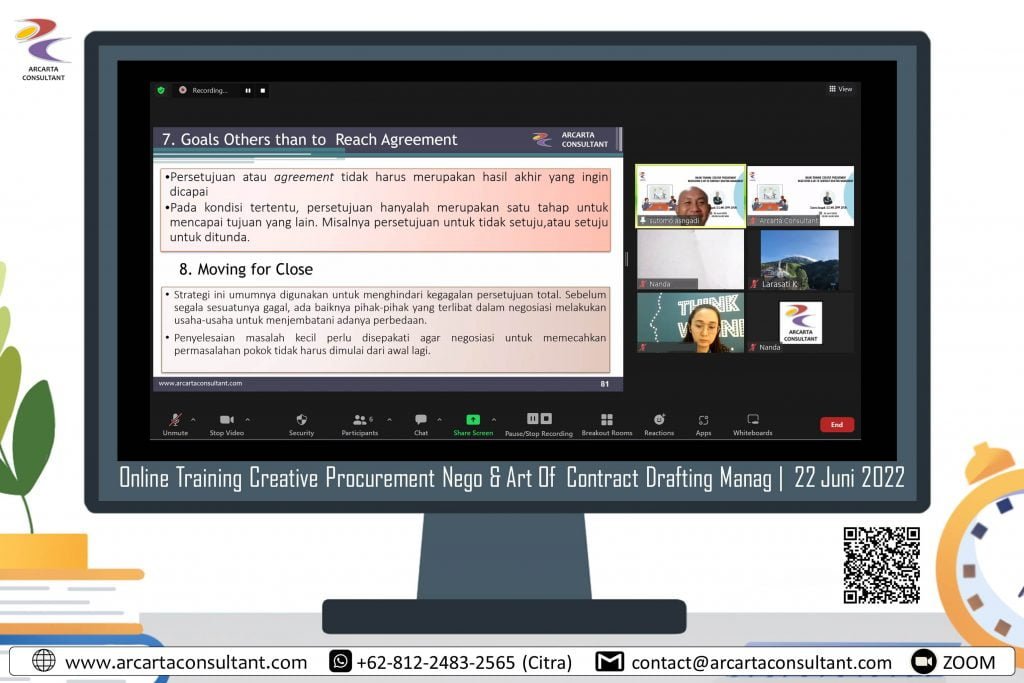
Task: Click the green Share Screen icon
Action: point(473,420)
